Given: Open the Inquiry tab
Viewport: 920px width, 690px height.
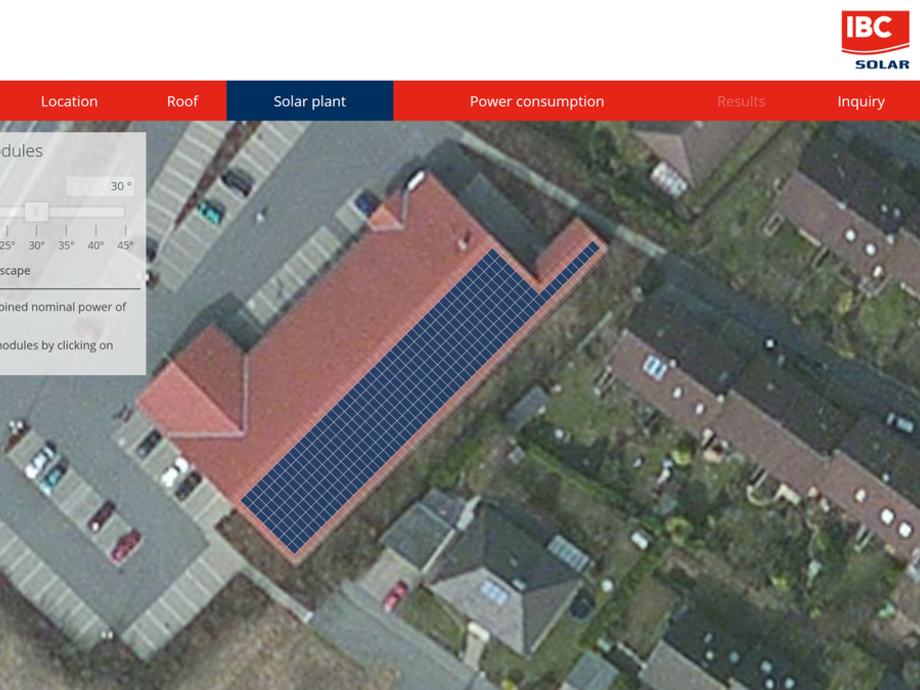Looking at the screenshot, I should tap(861, 101).
